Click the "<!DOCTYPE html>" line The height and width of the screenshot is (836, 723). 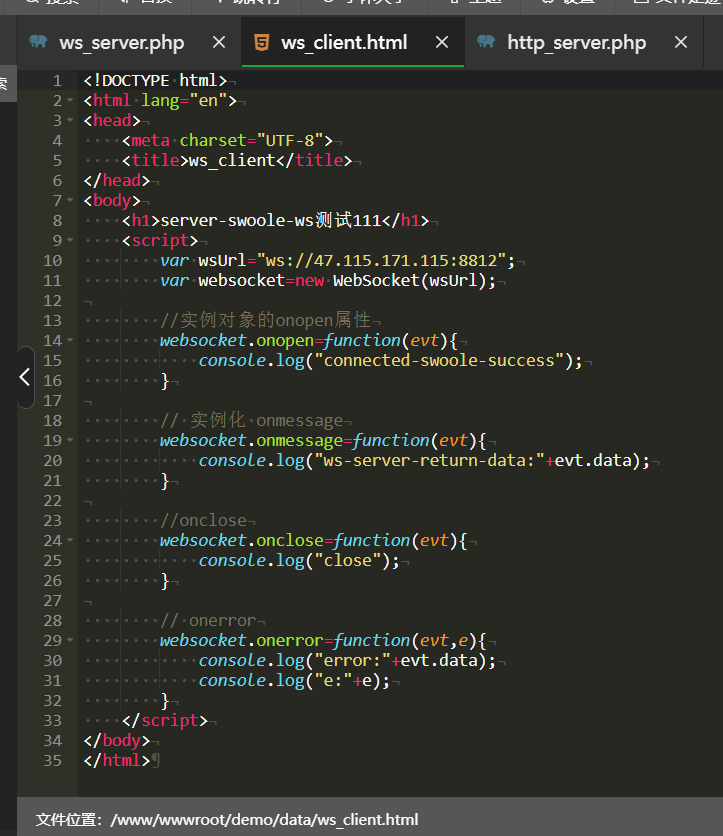click(x=155, y=81)
